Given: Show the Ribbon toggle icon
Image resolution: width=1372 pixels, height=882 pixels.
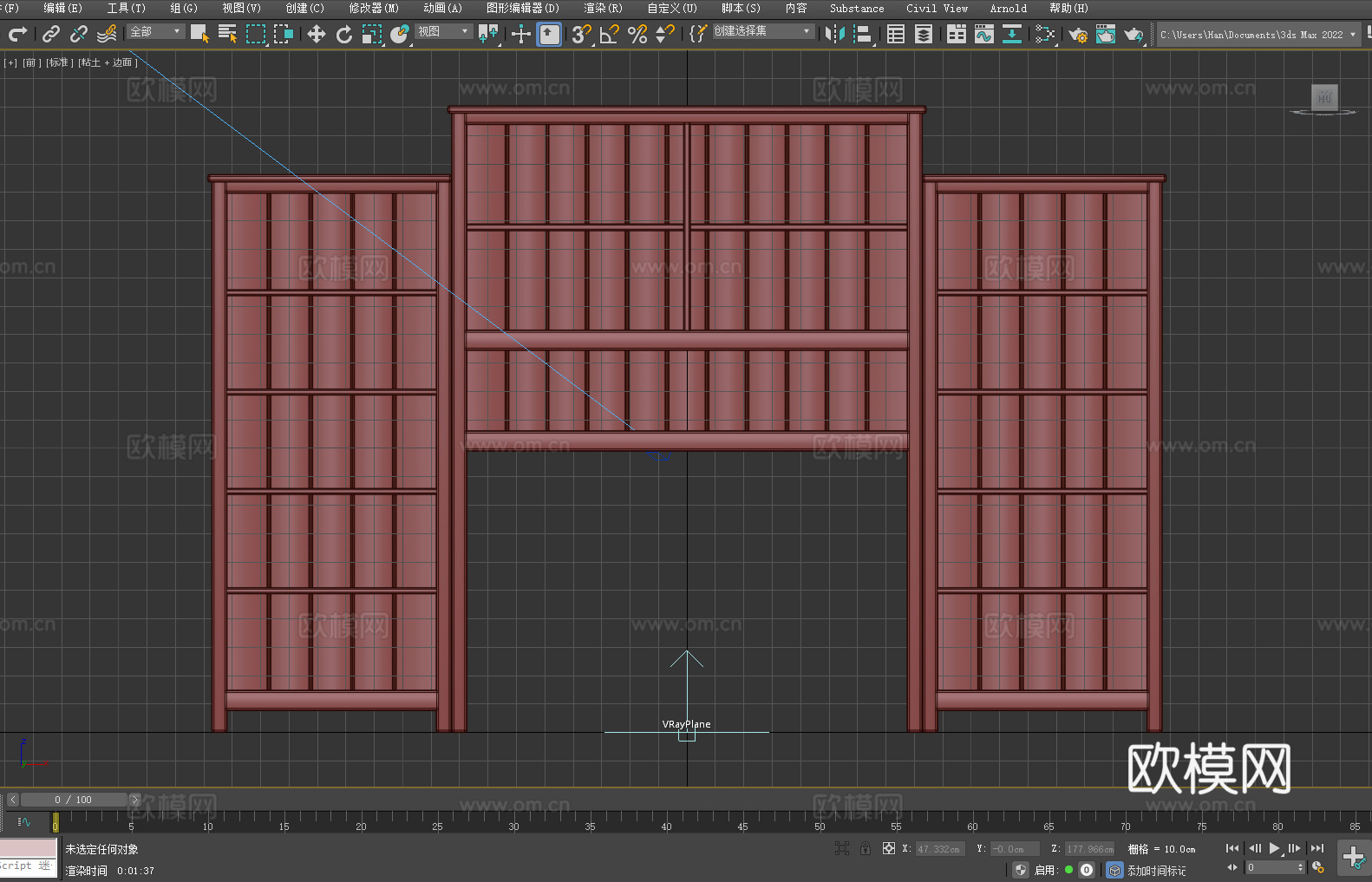Looking at the screenshot, I should click(957, 34).
